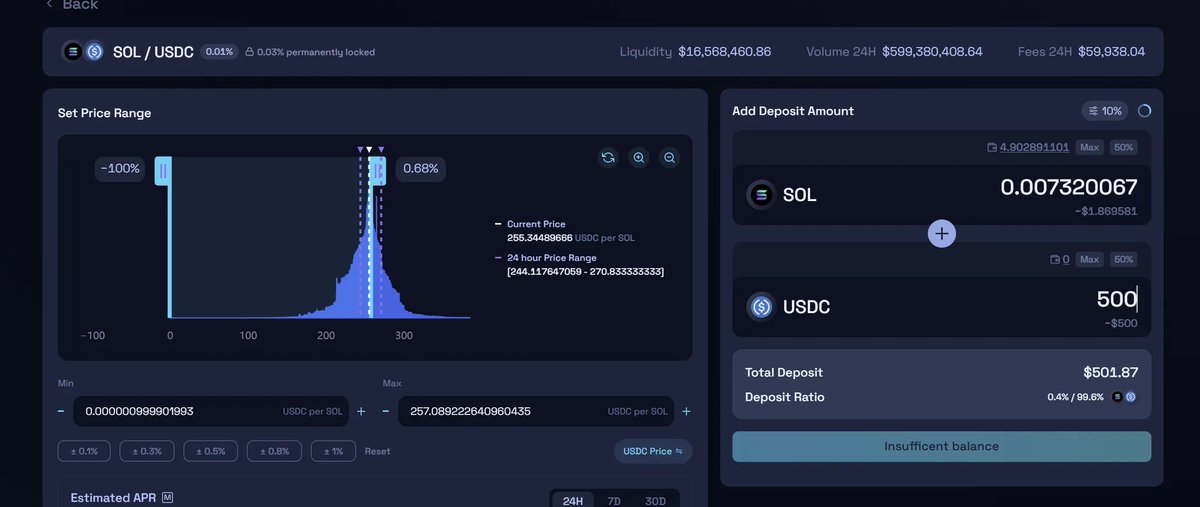Click the USDC token icon in header
Image resolution: width=1200 pixels, height=507 pixels.
click(94, 51)
